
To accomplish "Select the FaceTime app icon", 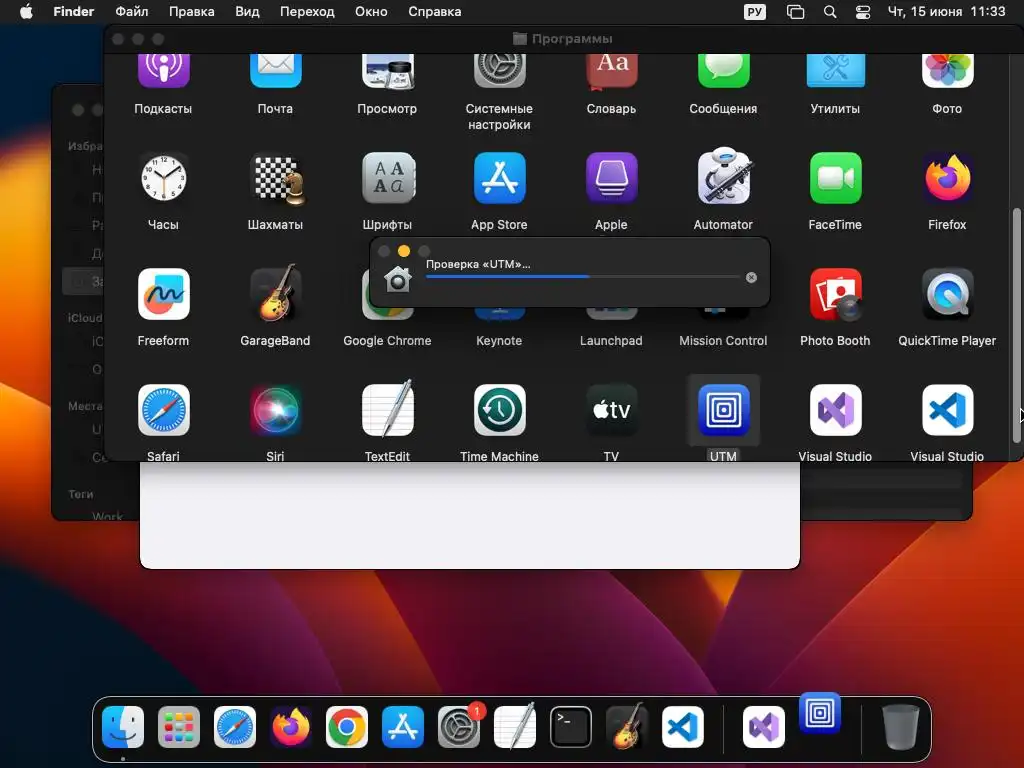I will click(x=835, y=178).
